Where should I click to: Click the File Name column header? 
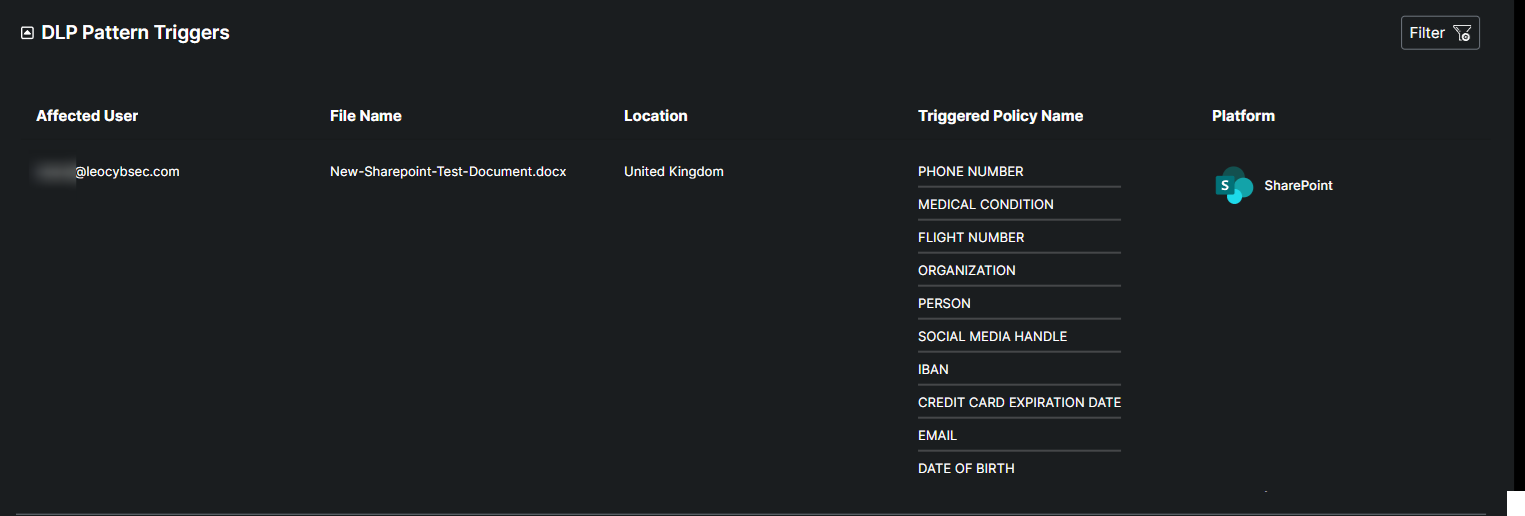click(365, 116)
